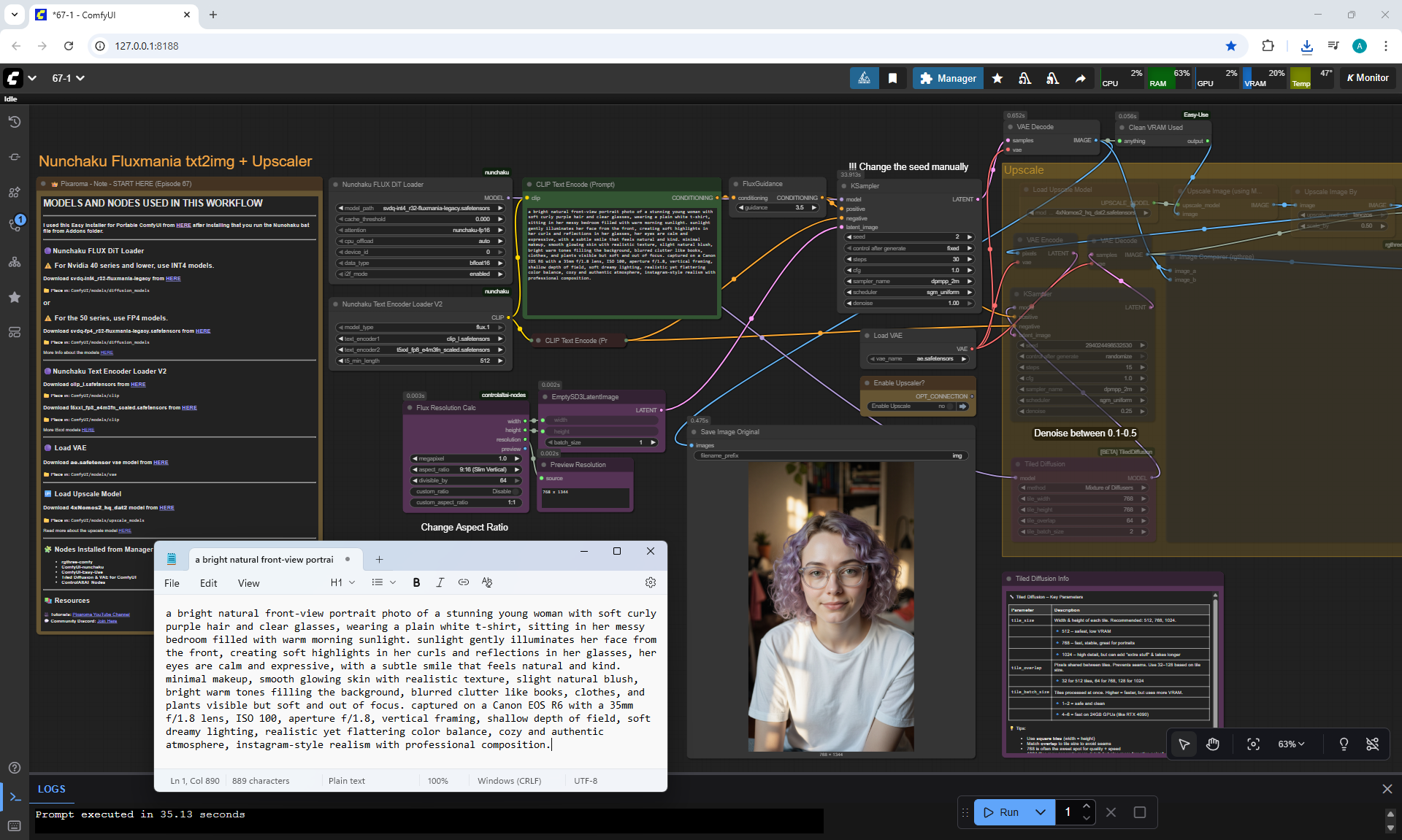Click the Run workflow button
1402x840 pixels.
point(1001,812)
